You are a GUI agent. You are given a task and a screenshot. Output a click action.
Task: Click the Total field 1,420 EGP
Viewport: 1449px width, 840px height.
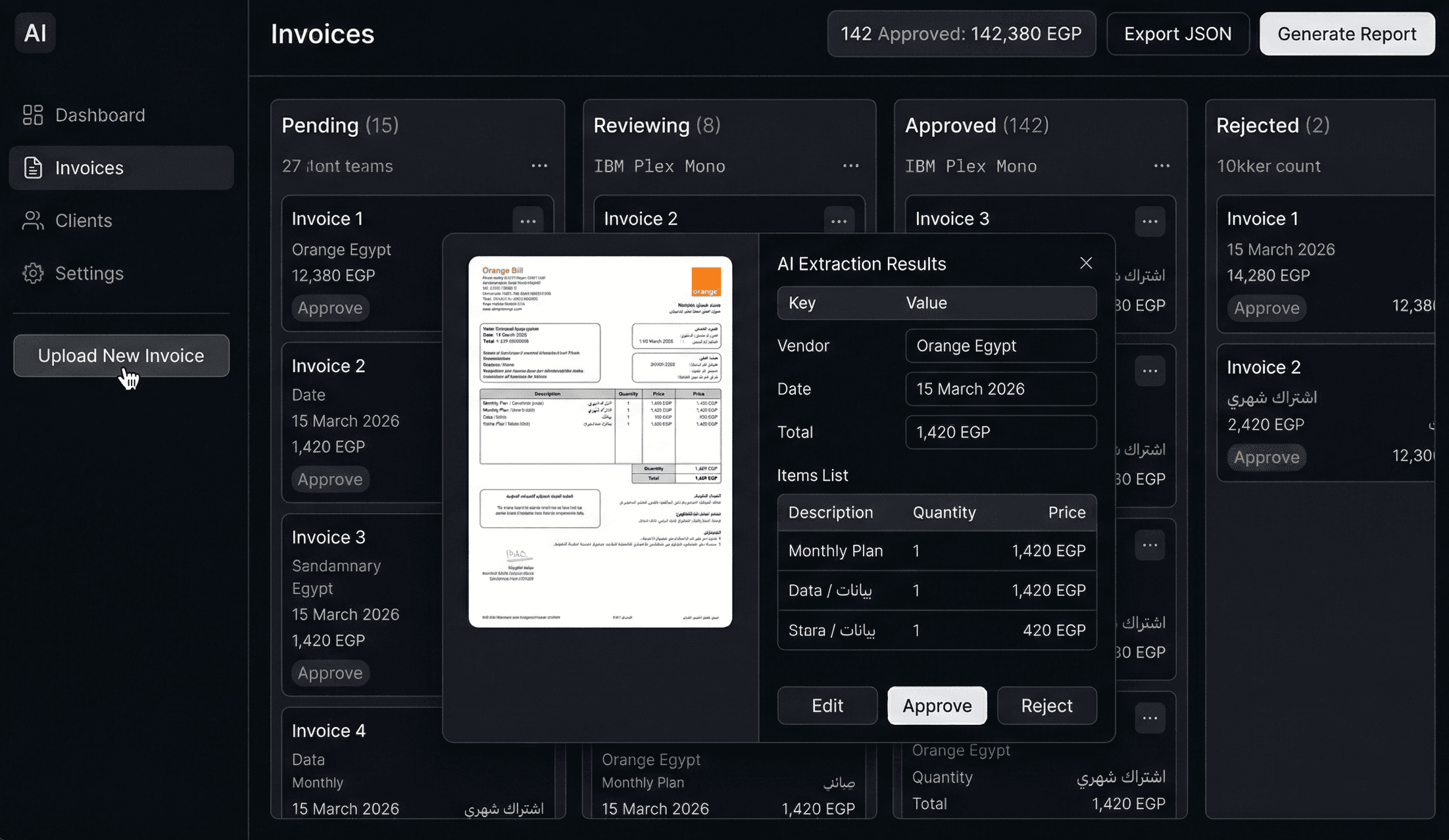(1000, 432)
